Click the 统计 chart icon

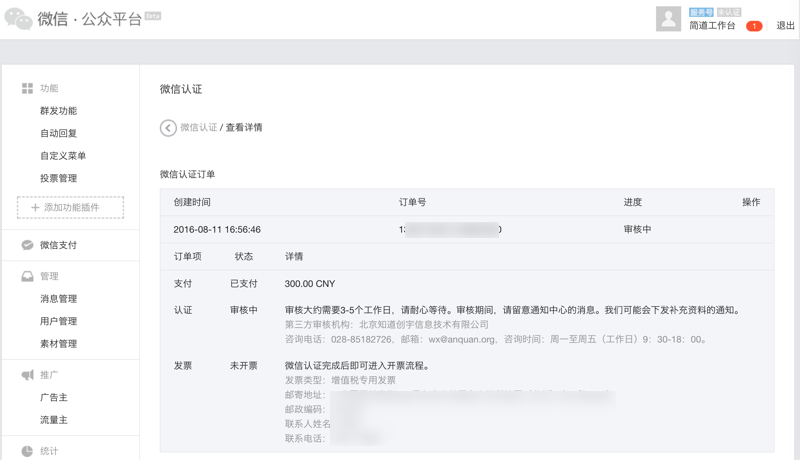click(27, 451)
